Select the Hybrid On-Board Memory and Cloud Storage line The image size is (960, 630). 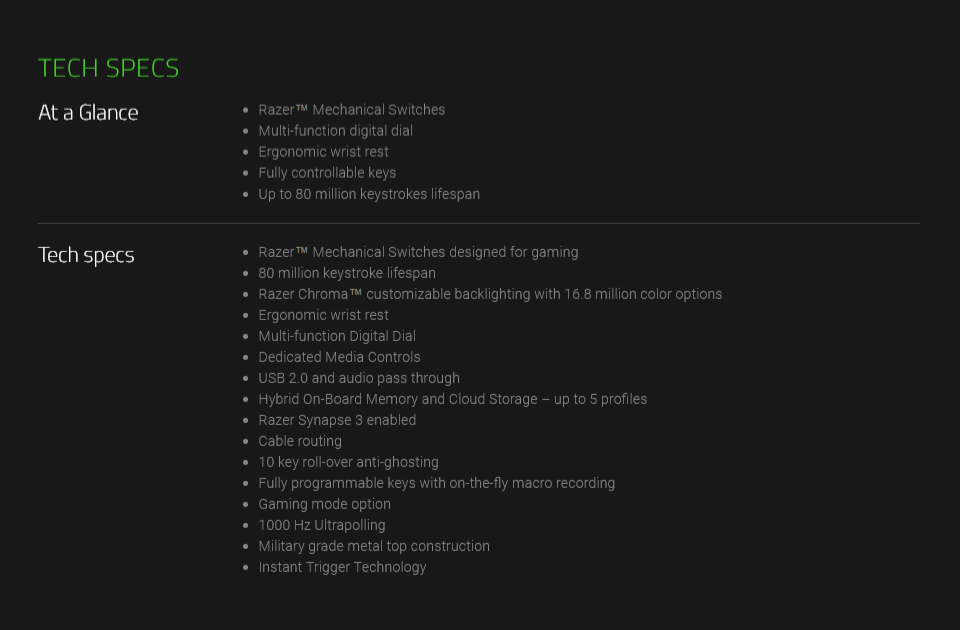[x=452, y=399]
